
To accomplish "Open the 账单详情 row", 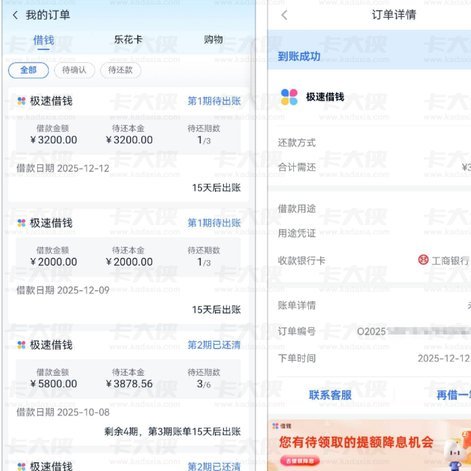I will [x=369, y=305].
